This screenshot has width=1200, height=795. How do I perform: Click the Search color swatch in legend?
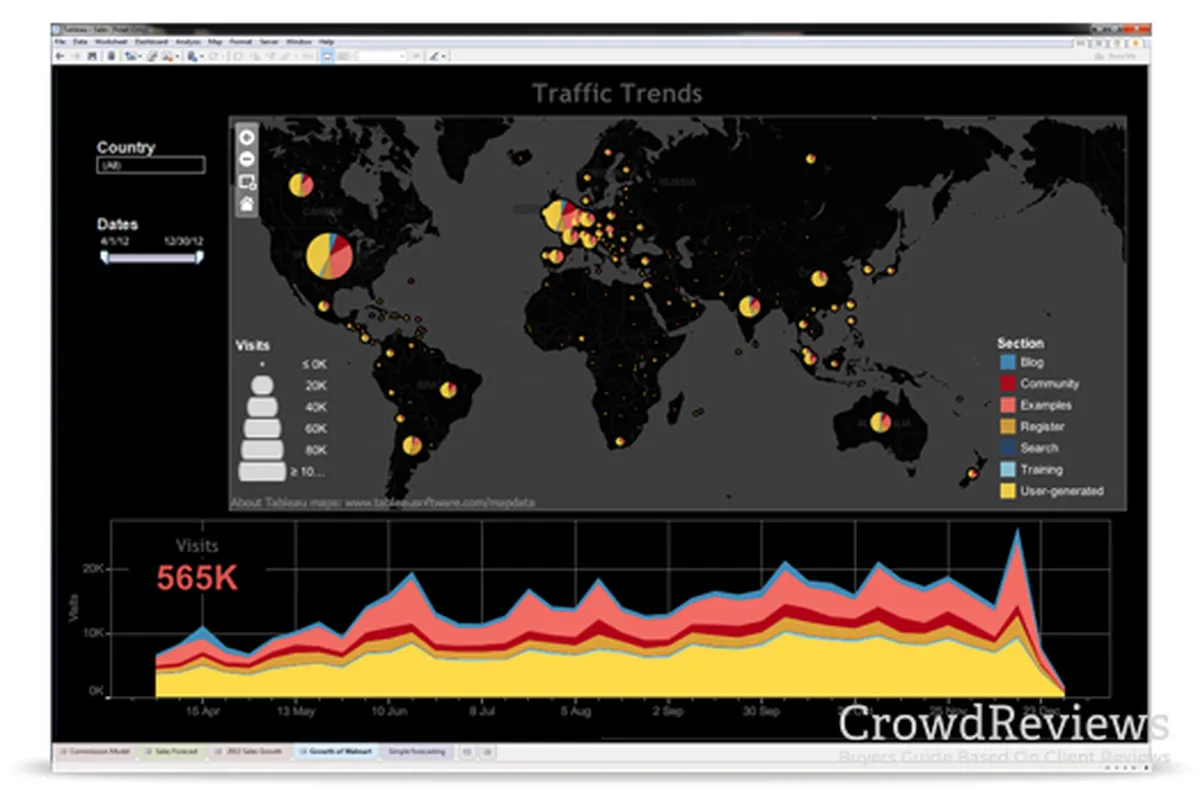point(1007,448)
